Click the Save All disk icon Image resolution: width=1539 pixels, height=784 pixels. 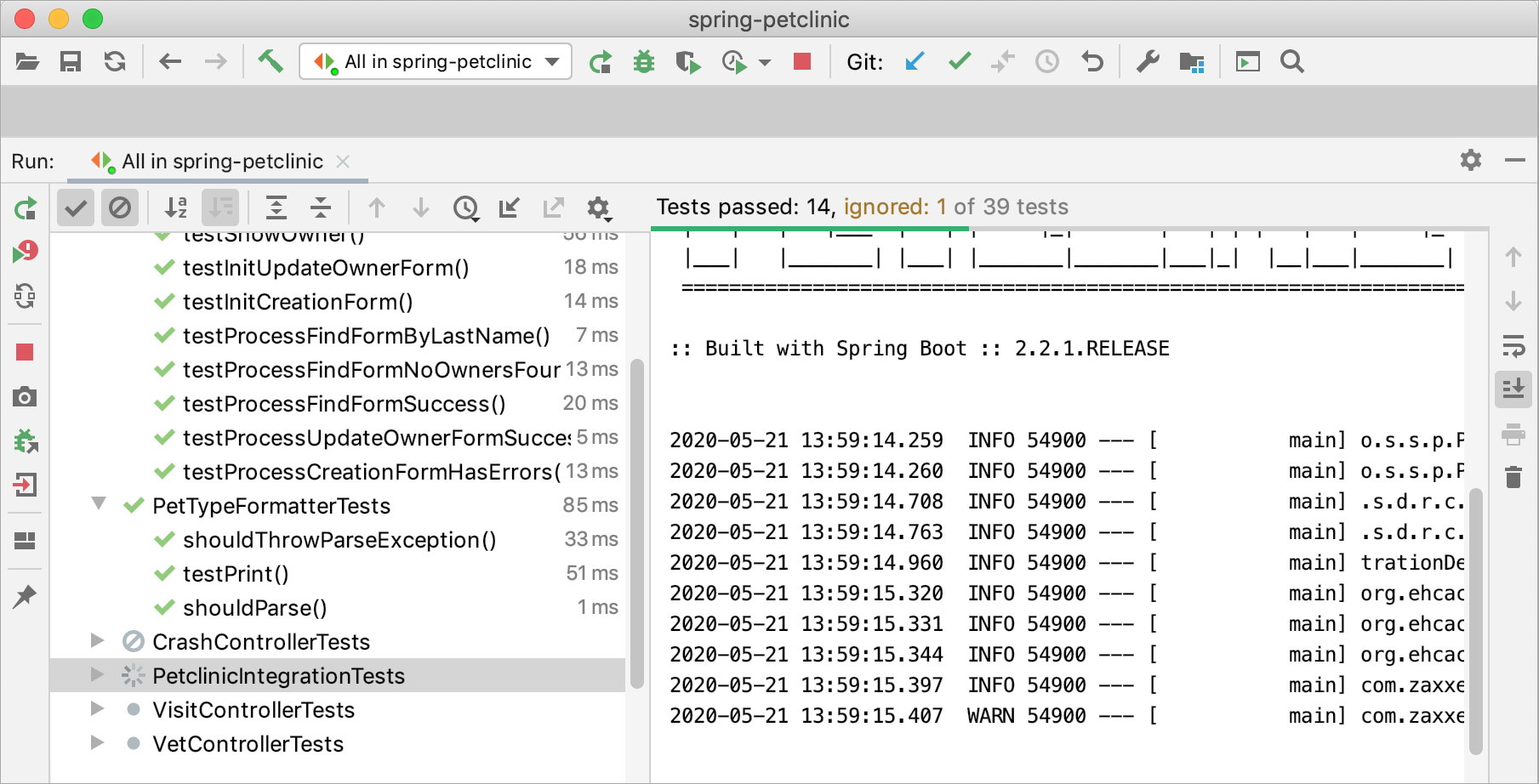(x=71, y=61)
